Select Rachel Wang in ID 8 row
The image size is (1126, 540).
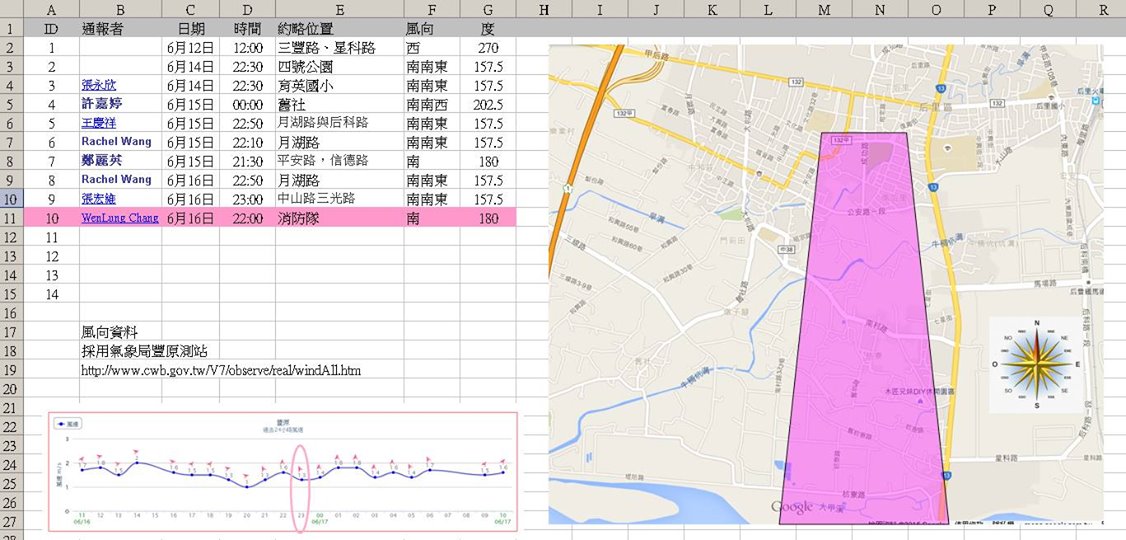point(121,180)
